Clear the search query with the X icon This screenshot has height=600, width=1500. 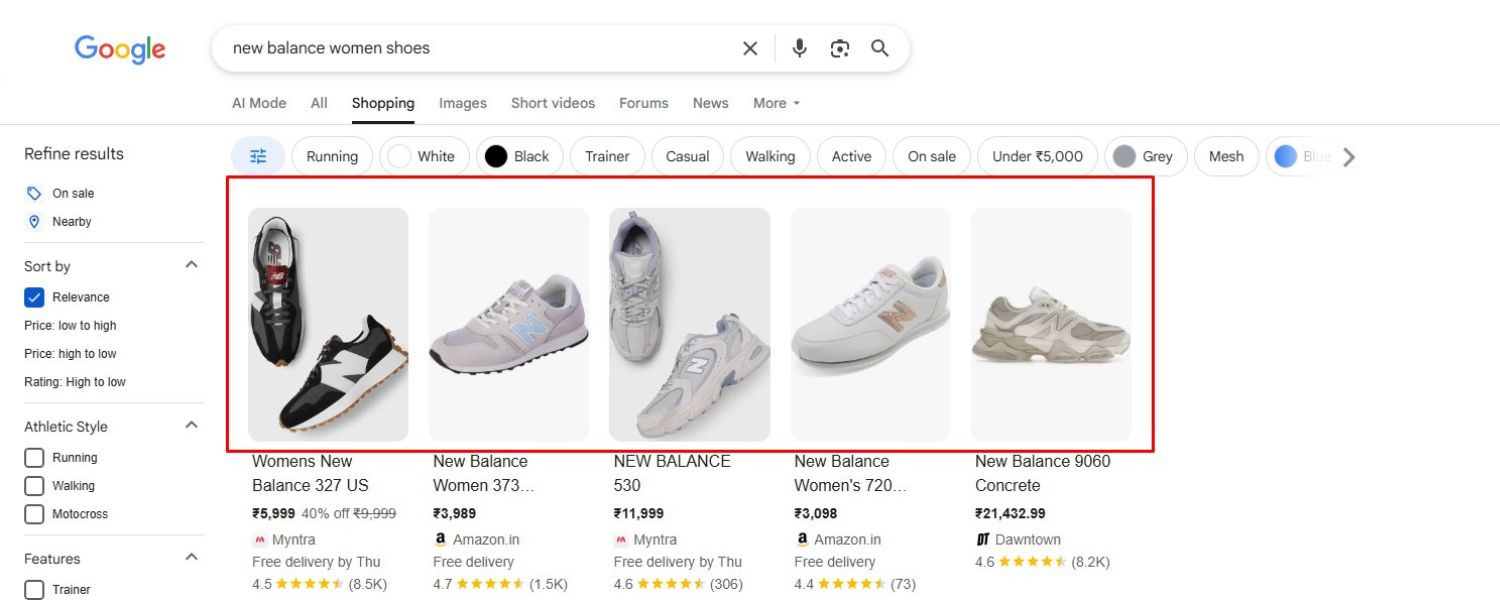[x=749, y=47]
